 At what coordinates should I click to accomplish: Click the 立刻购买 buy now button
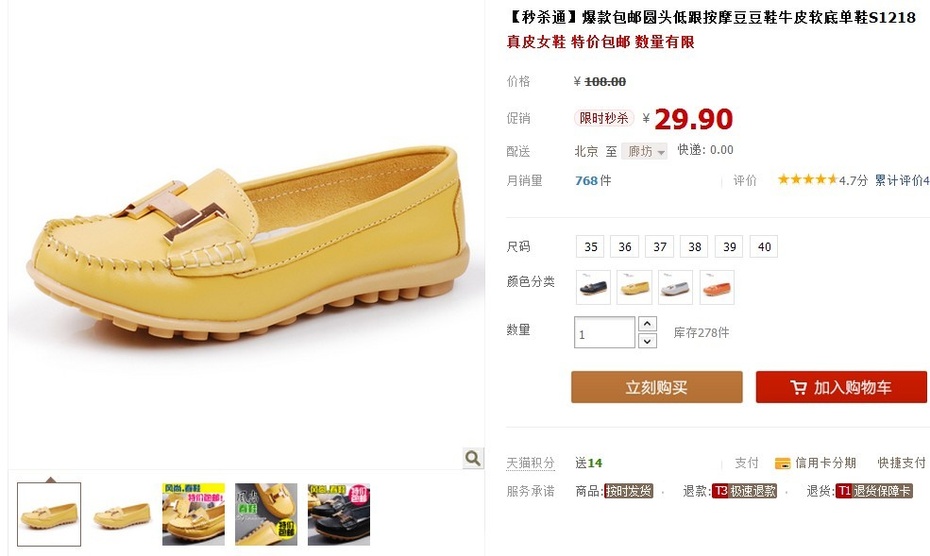click(657, 387)
